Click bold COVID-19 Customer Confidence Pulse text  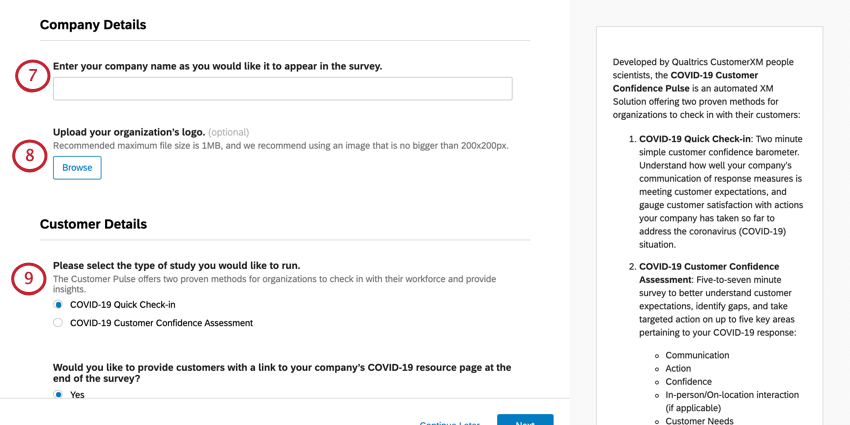pyautogui.click(x=685, y=81)
